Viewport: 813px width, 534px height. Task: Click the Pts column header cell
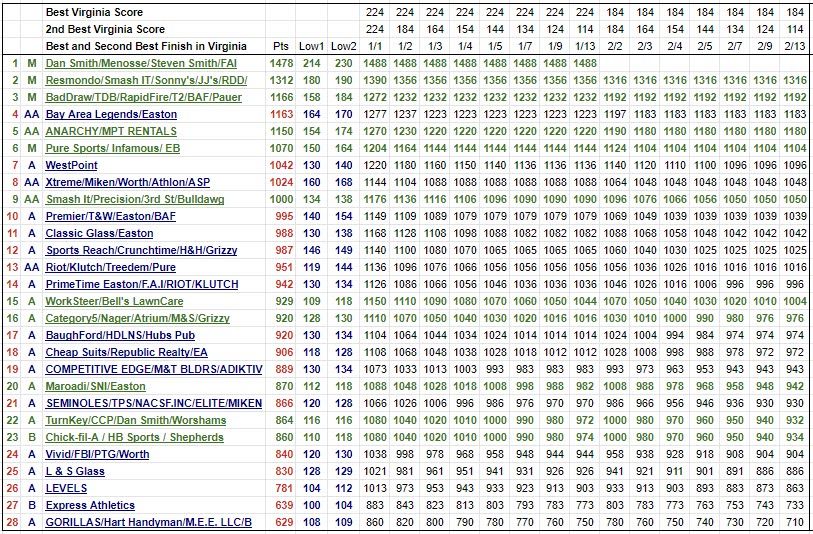click(281, 47)
